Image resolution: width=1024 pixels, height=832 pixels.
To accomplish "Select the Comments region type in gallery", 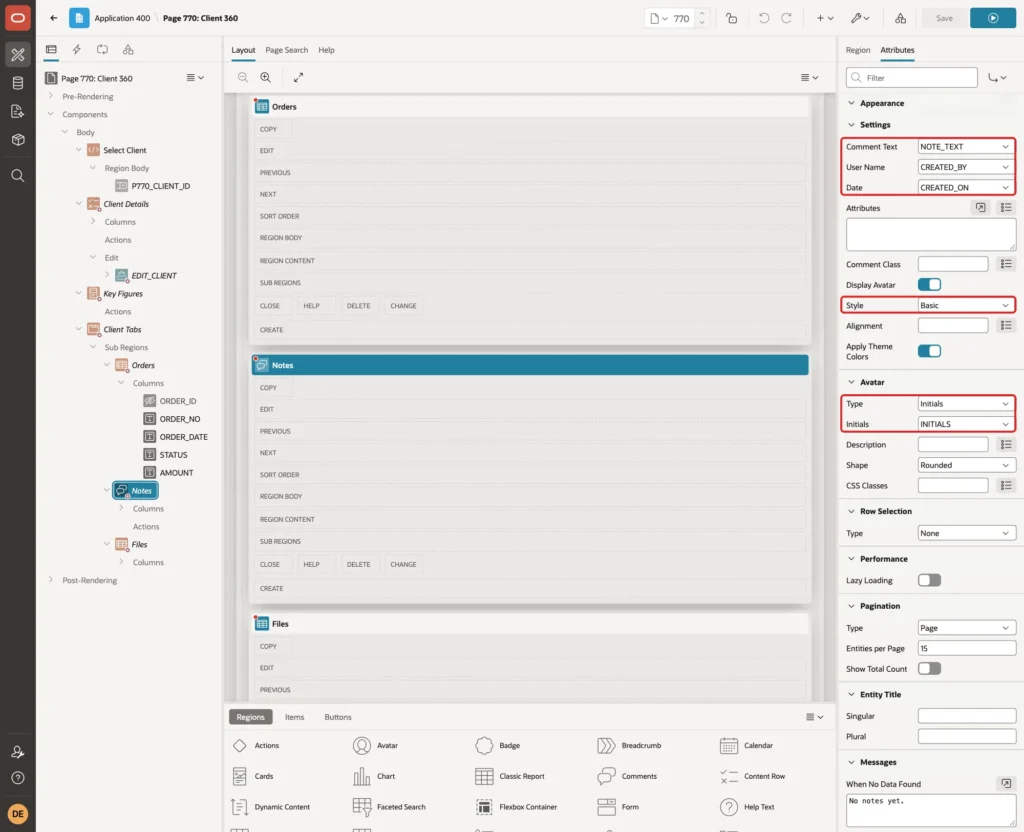I will point(628,776).
